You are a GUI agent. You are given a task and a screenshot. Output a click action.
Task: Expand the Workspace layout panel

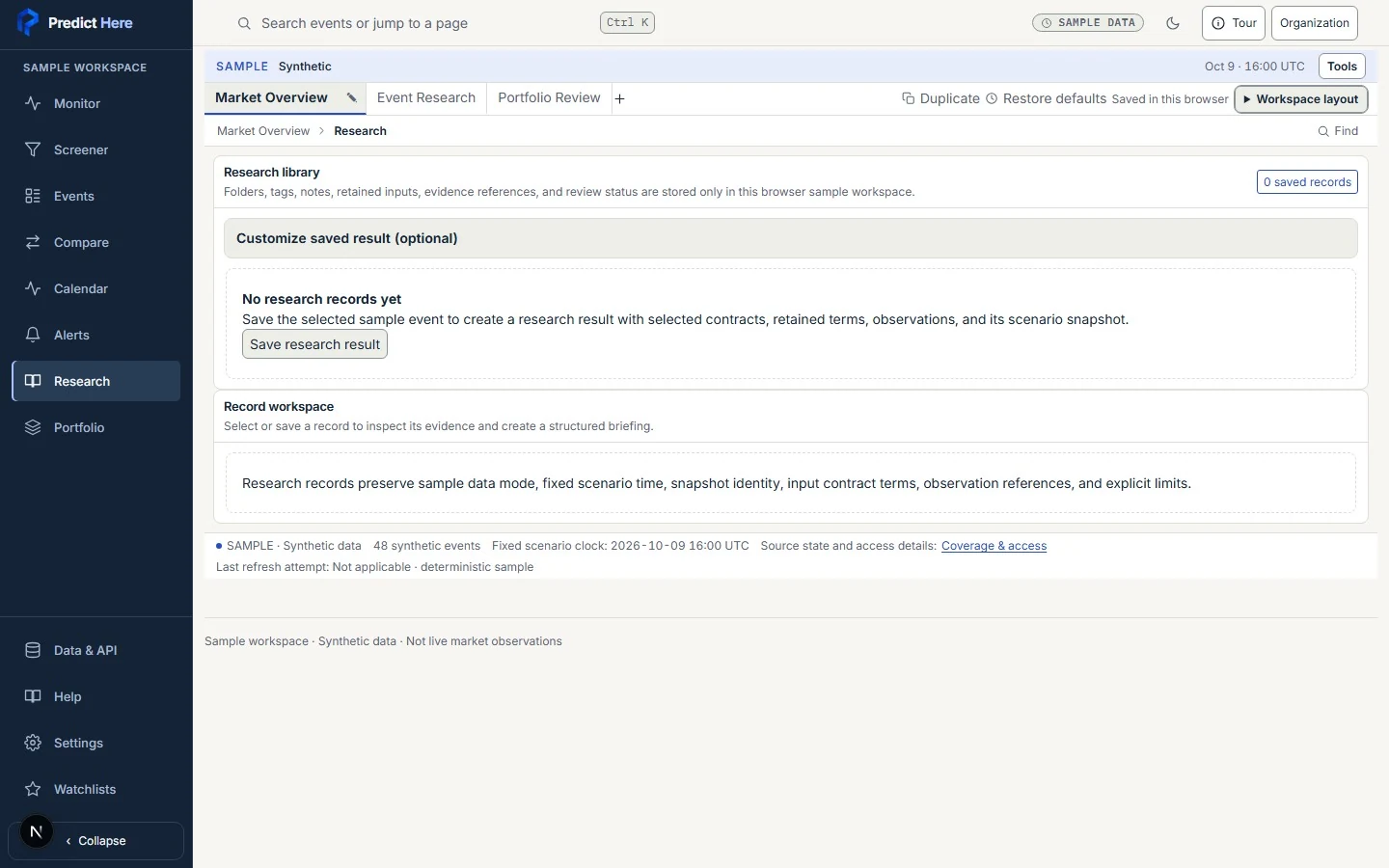point(1301,99)
